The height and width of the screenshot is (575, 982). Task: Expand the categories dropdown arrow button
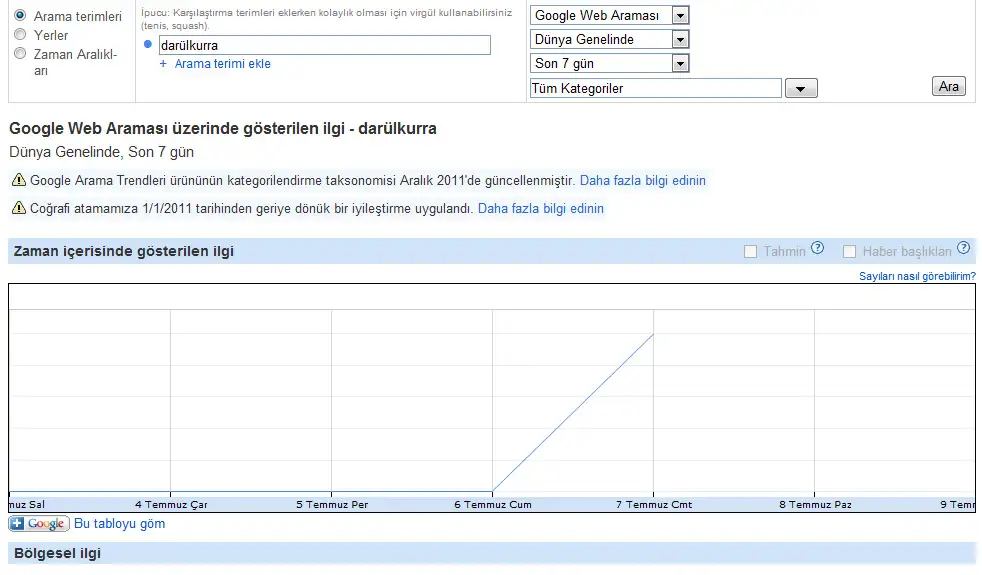click(x=801, y=88)
